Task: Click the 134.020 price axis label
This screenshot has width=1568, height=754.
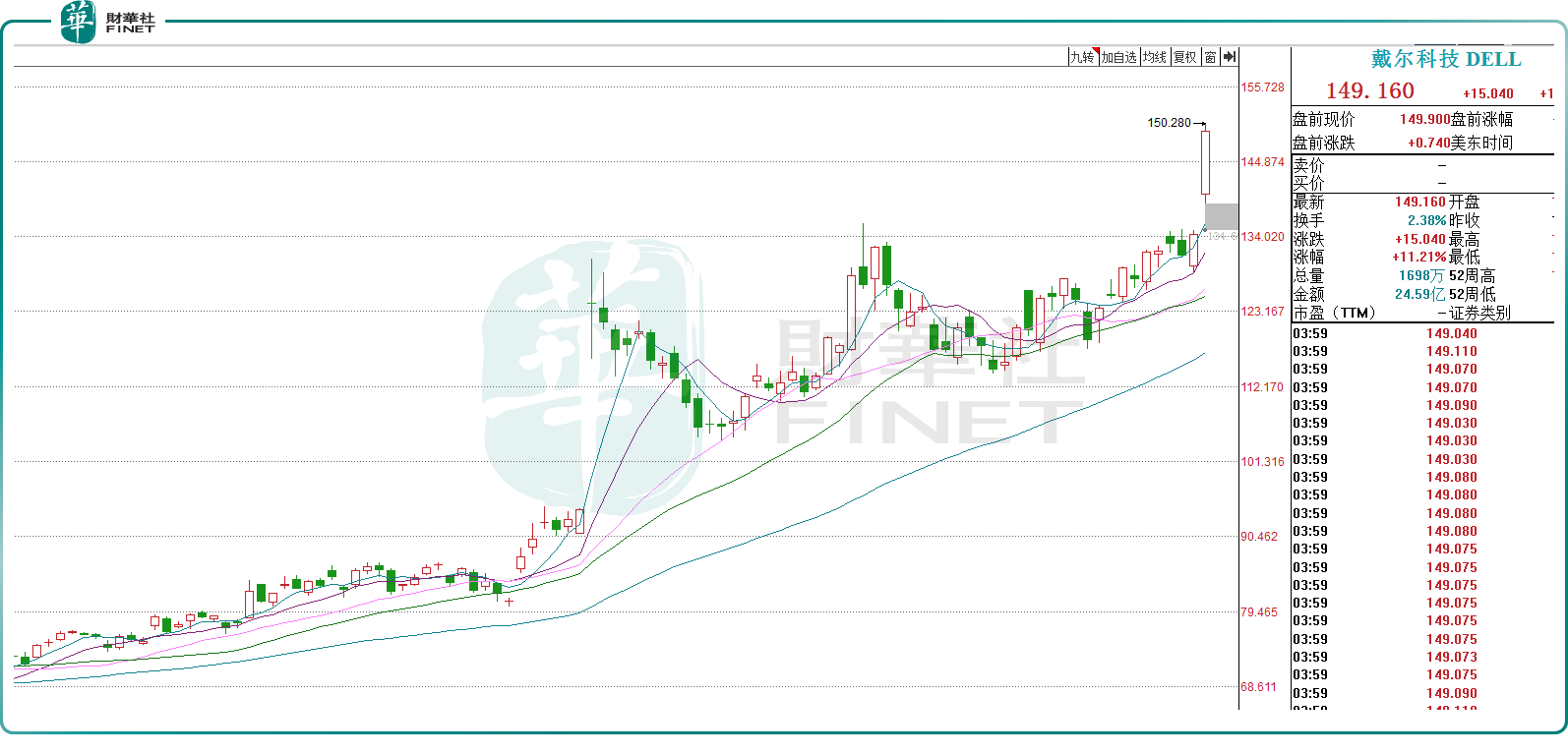Action: pos(1262,237)
